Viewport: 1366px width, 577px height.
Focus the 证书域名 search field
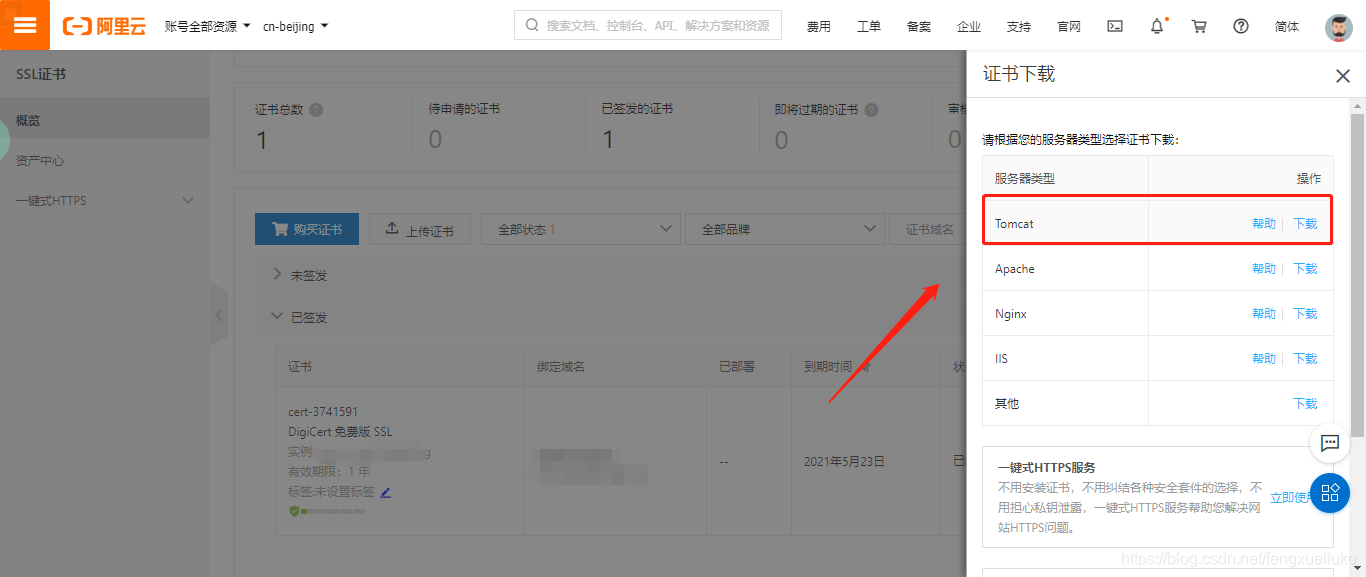click(x=928, y=229)
